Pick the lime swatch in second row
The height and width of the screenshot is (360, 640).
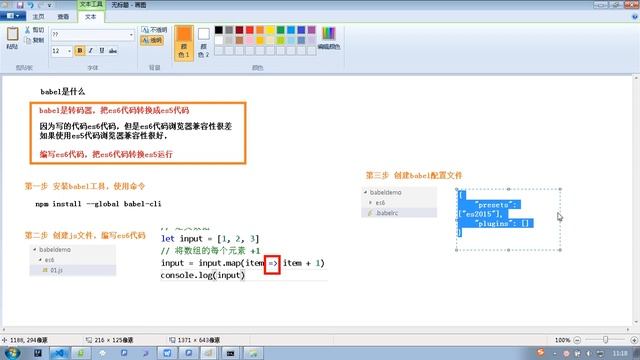click(280, 40)
